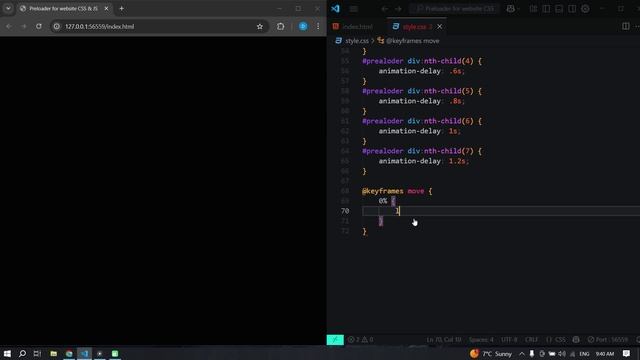
Task: Close the style.css editor tab
Action: point(440,27)
